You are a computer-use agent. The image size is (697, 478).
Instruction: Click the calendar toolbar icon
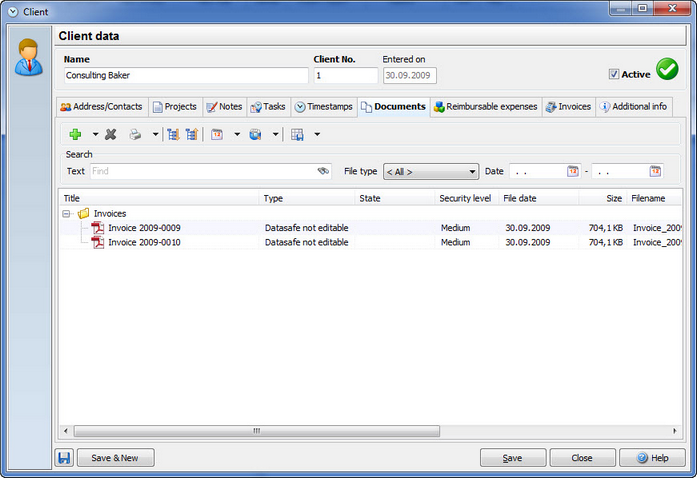coord(217,134)
